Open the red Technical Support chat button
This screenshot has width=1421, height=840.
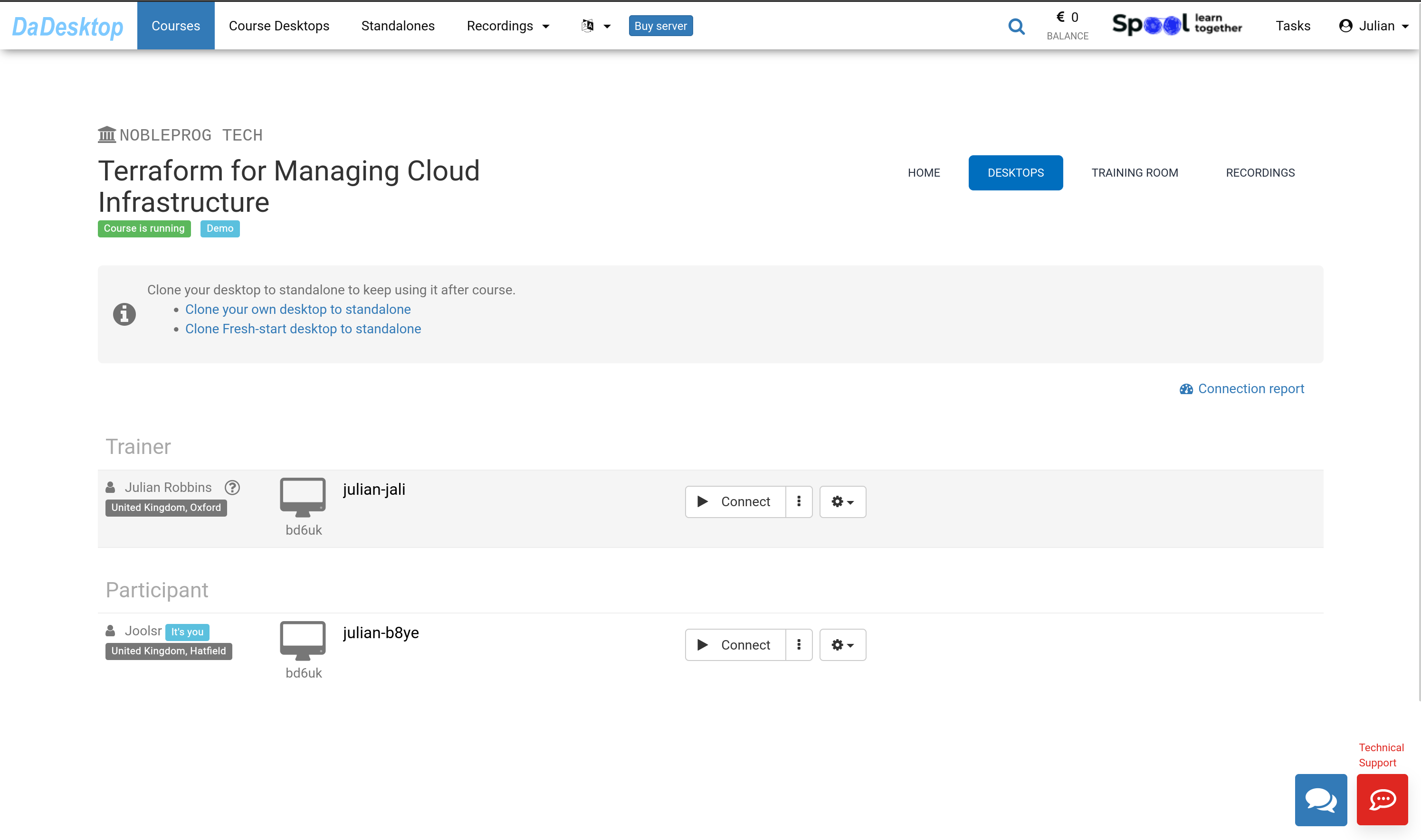tap(1382, 799)
